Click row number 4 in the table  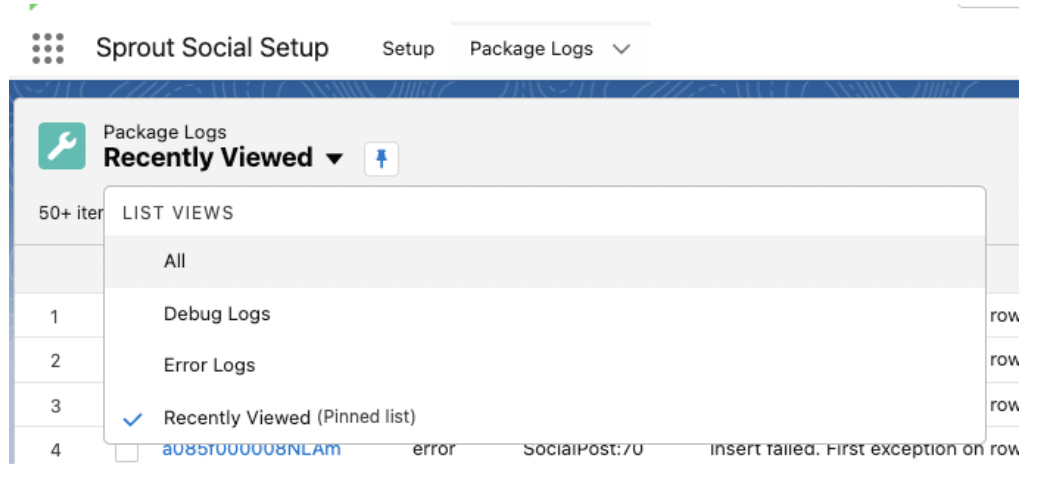pyautogui.click(x=56, y=451)
